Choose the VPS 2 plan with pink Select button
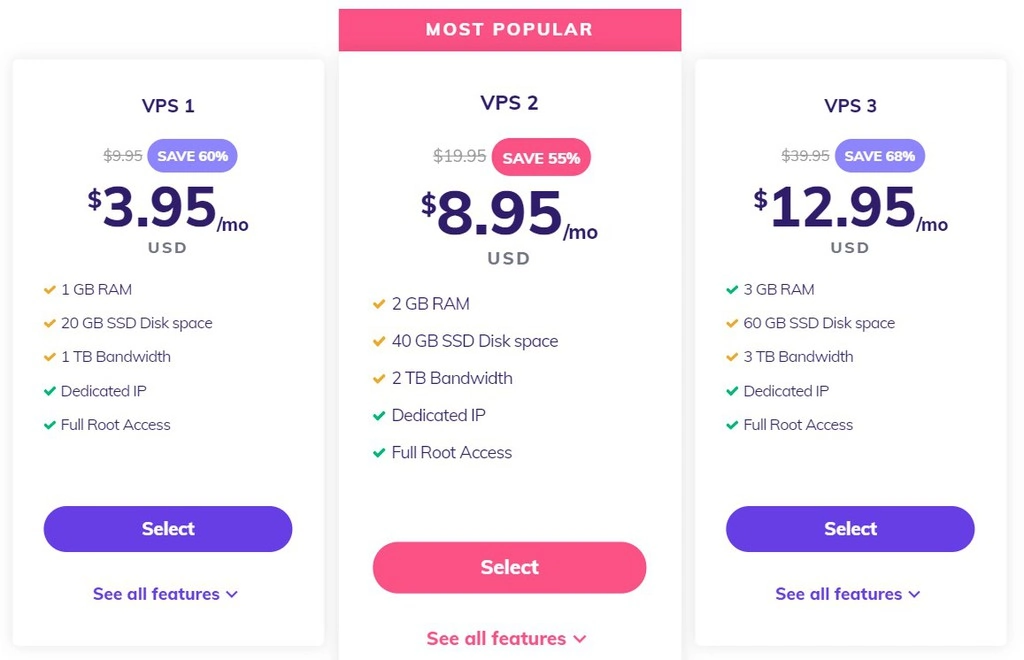Viewport: 1024px width, 660px height. 510,567
